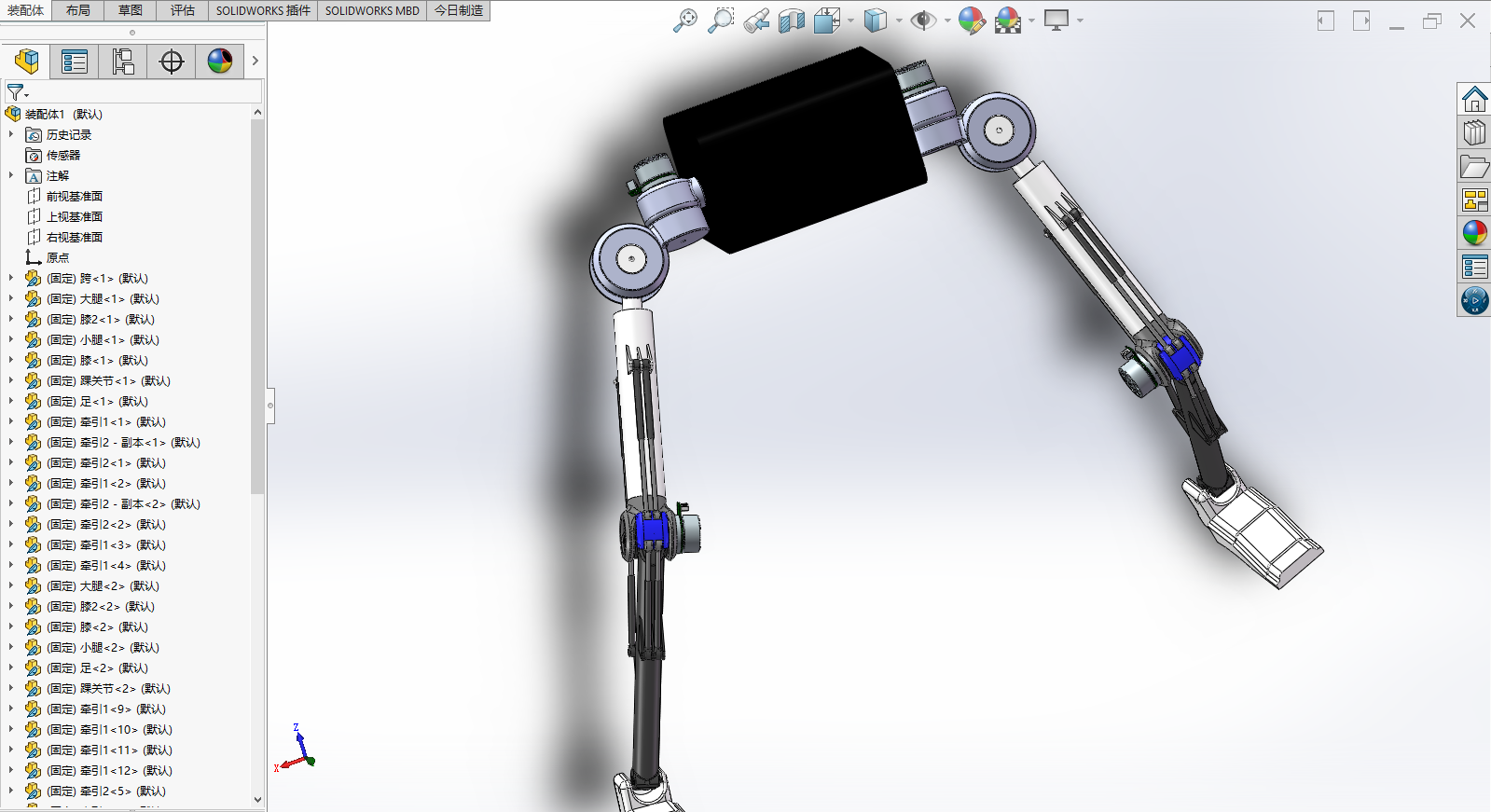
Task: Select the Zoom to Area magnifier tool
Action: [721, 21]
